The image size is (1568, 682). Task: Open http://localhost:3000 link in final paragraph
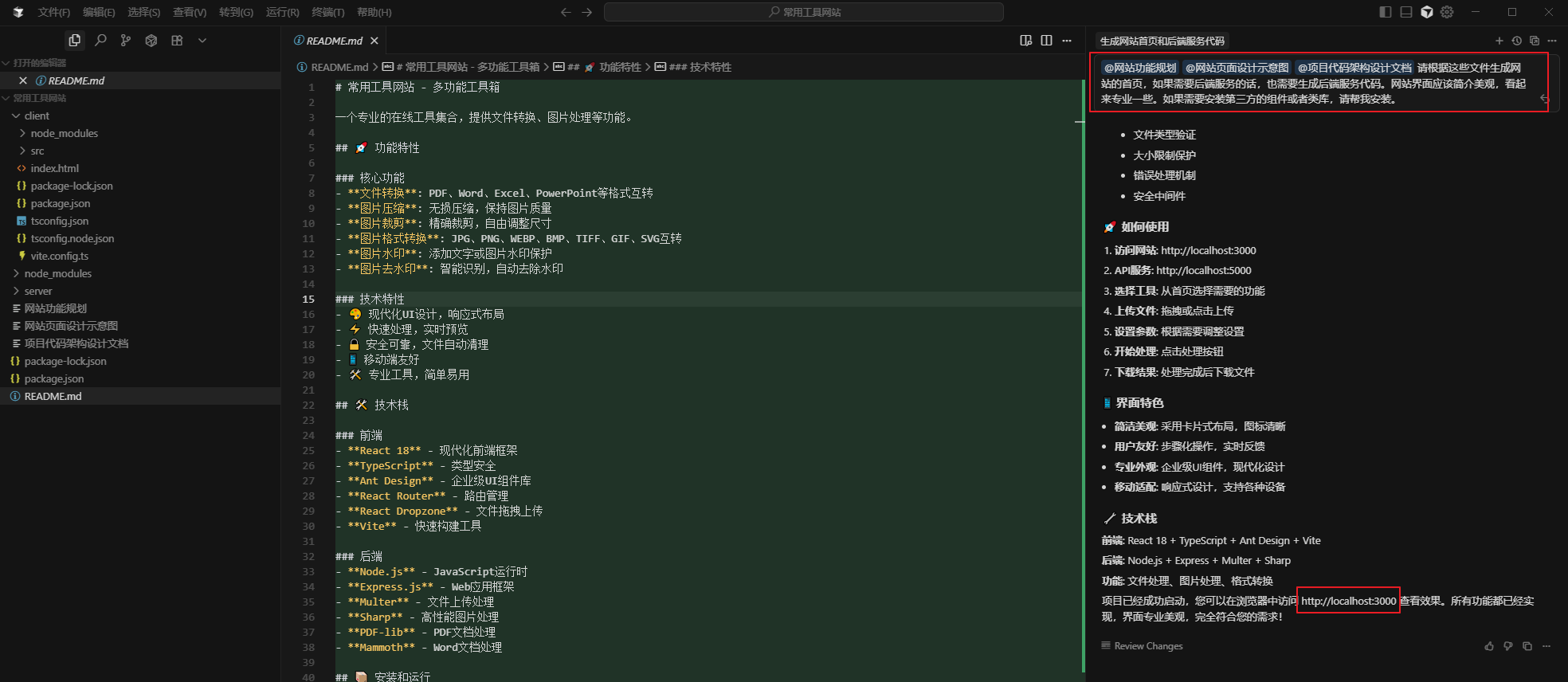(x=1348, y=601)
